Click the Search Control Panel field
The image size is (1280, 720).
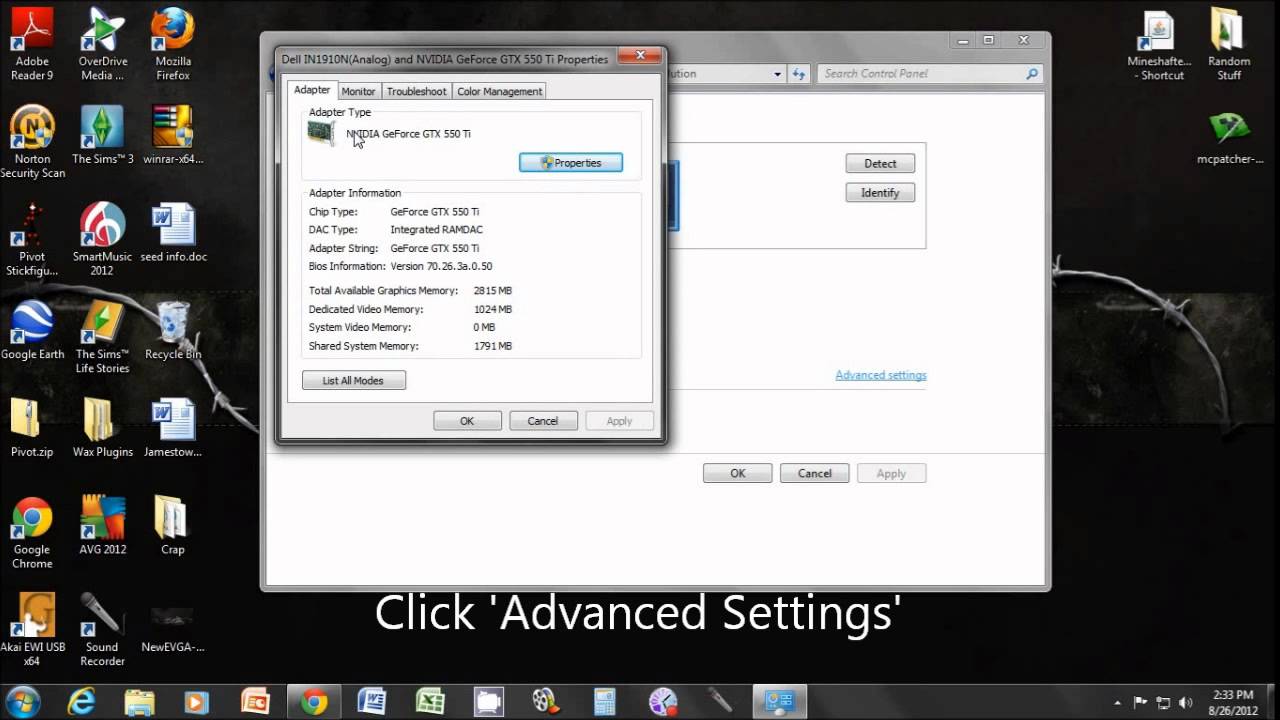point(930,73)
